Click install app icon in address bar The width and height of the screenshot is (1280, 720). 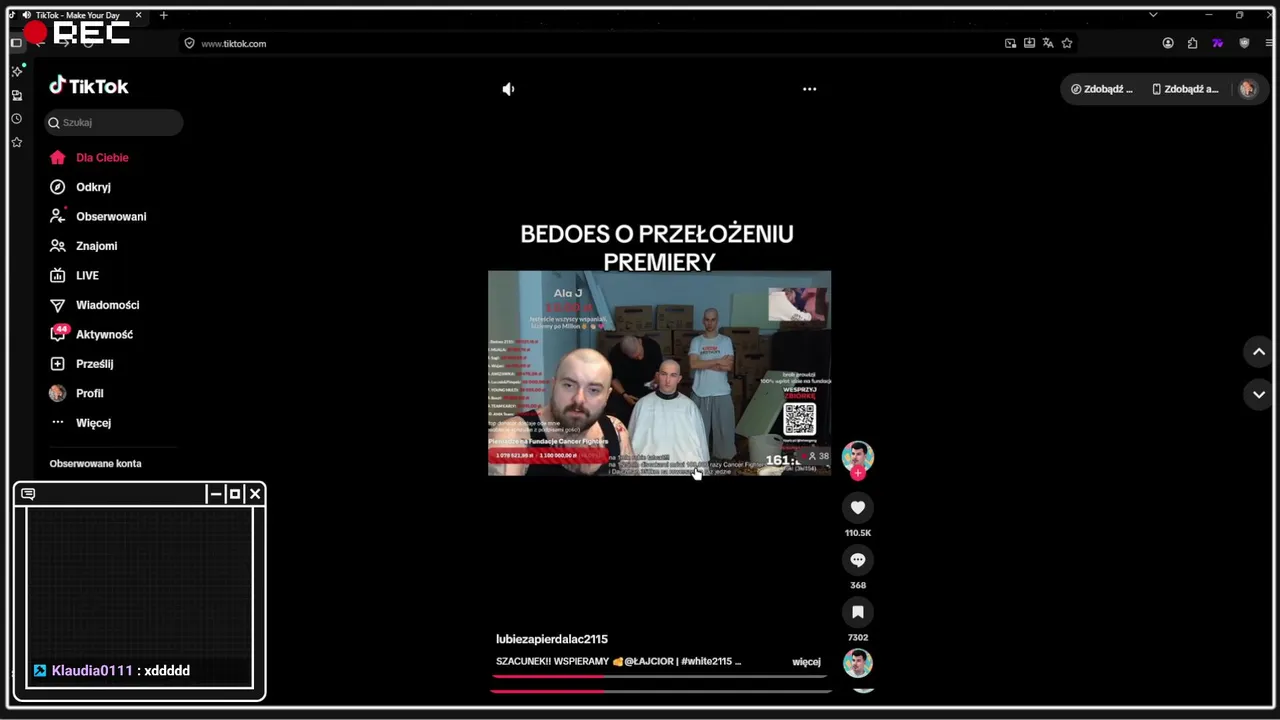click(1029, 43)
